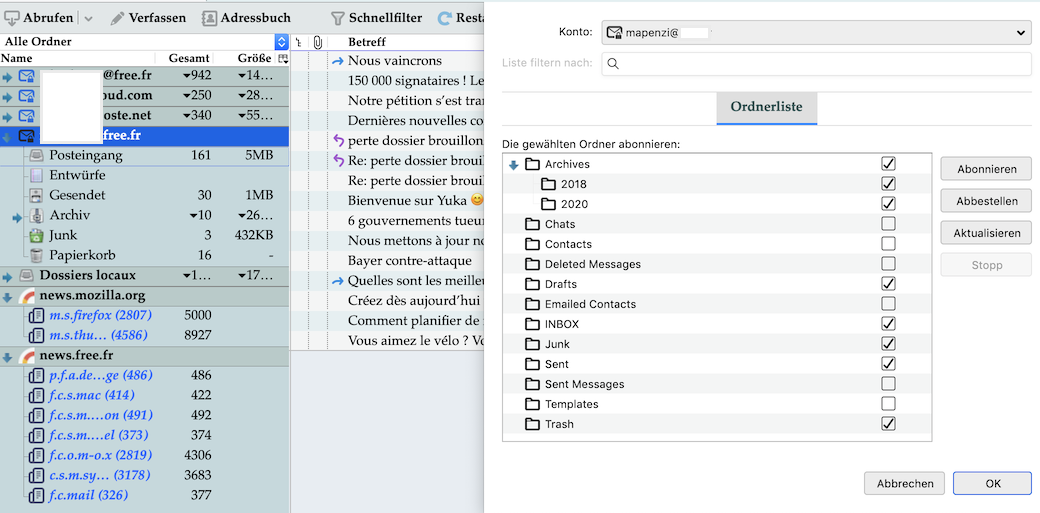Open the Adressbuch address book
The height and width of the screenshot is (513, 1040).
point(246,18)
